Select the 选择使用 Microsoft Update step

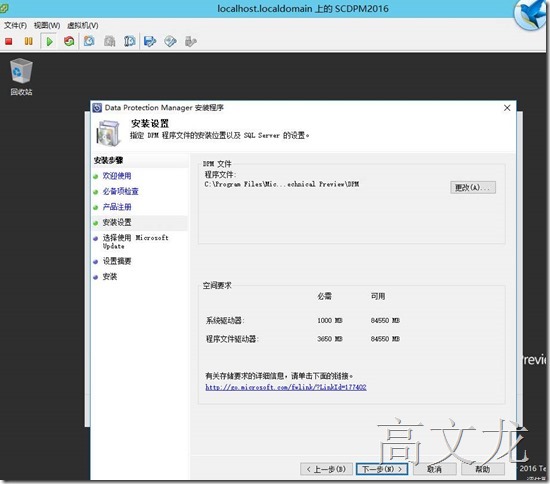point(135,242)
